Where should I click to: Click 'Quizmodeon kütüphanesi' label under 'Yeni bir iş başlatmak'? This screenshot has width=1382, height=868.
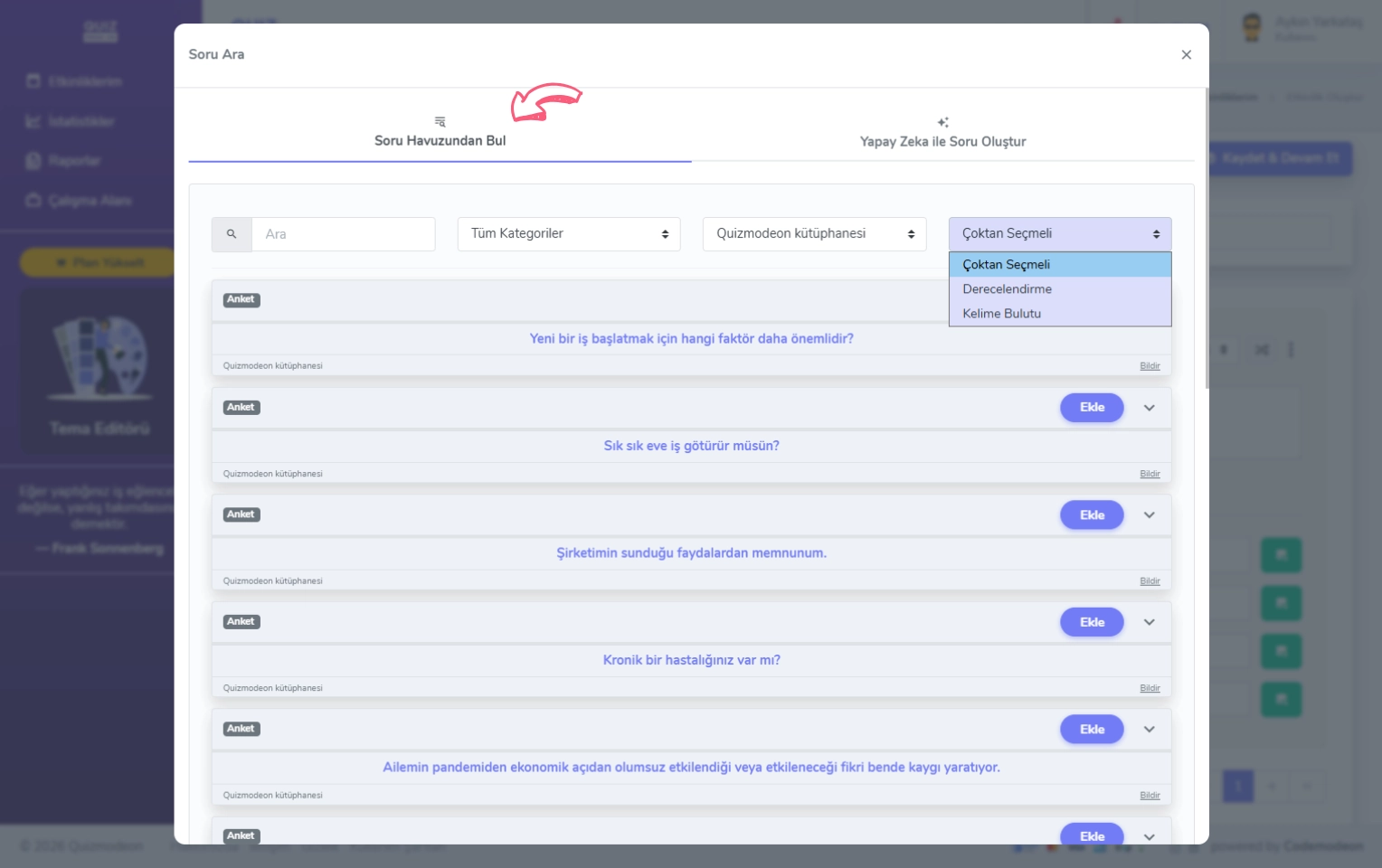coord(273,366)
